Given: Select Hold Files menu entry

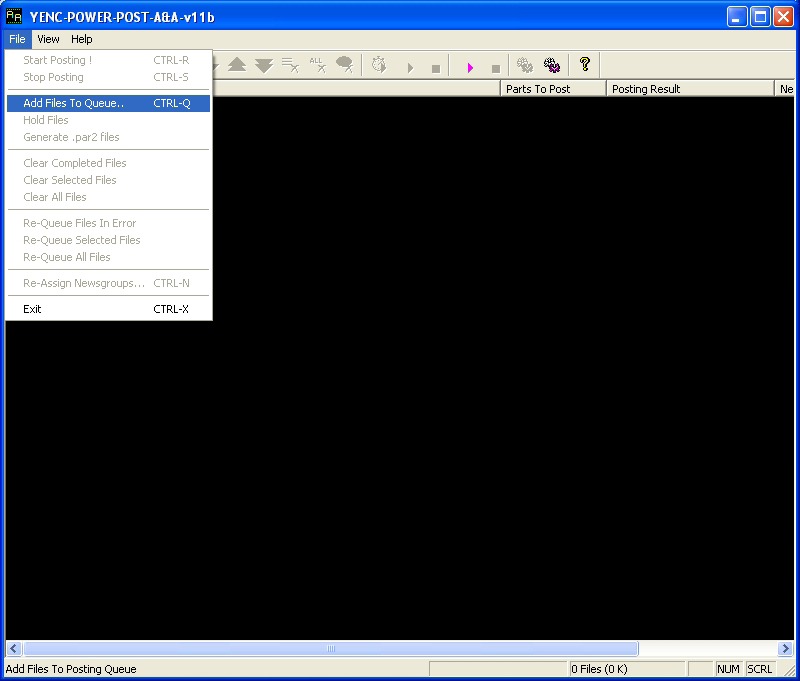Looking at the screenshot, I should [109, 120].
